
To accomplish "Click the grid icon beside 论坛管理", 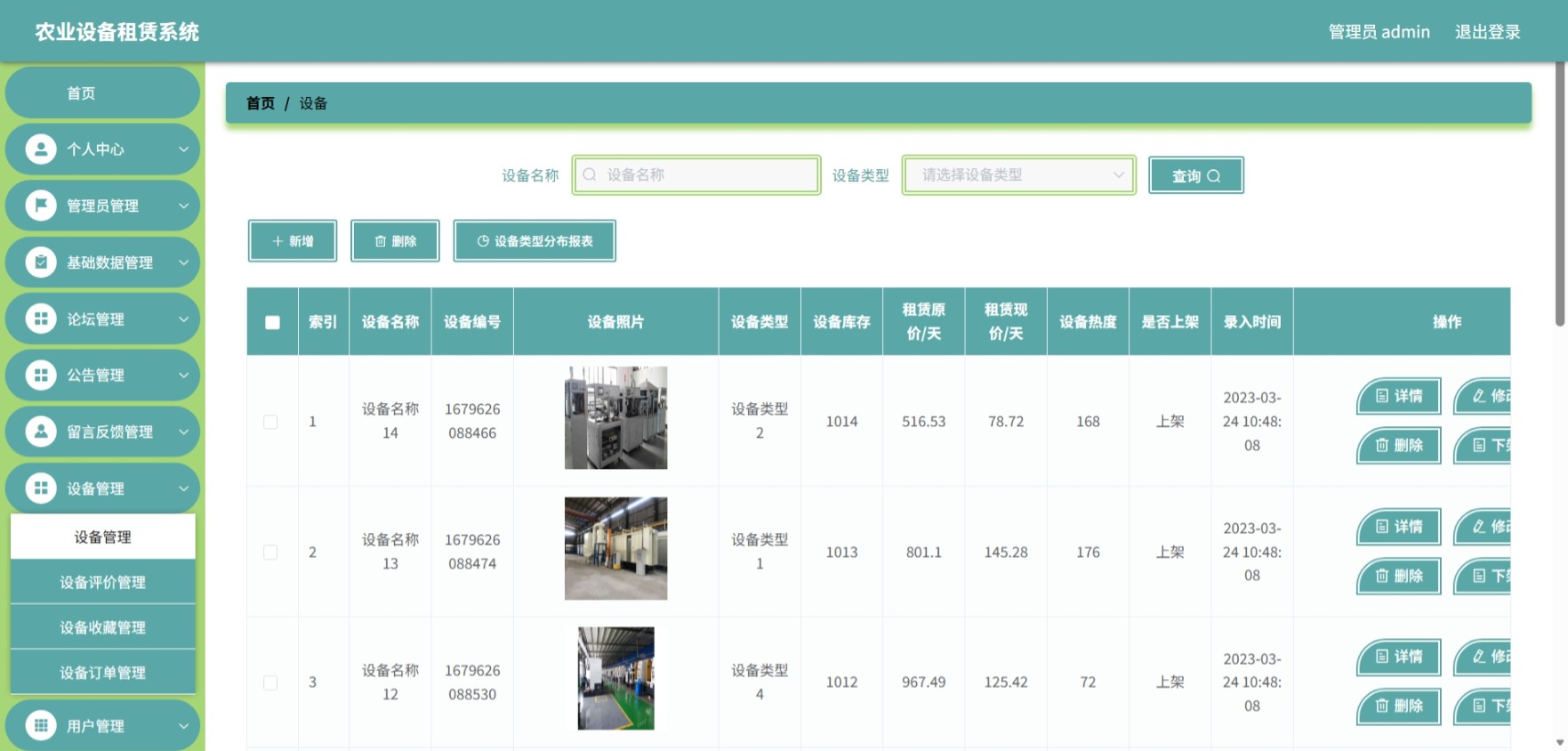I will pos(40,319).
